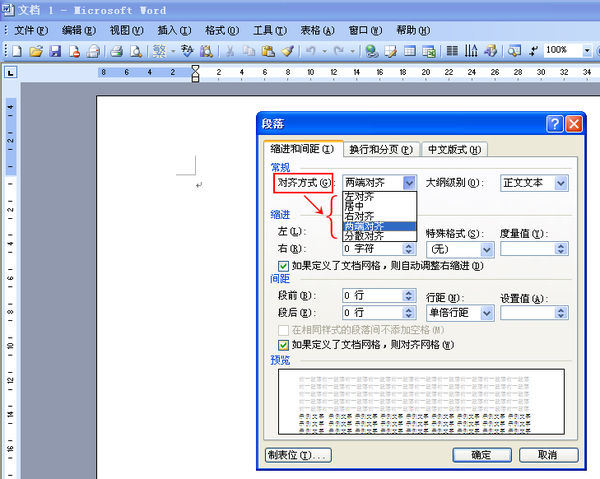Switch to 换行和分页 tab
The image size is (600, 479).
382,150
